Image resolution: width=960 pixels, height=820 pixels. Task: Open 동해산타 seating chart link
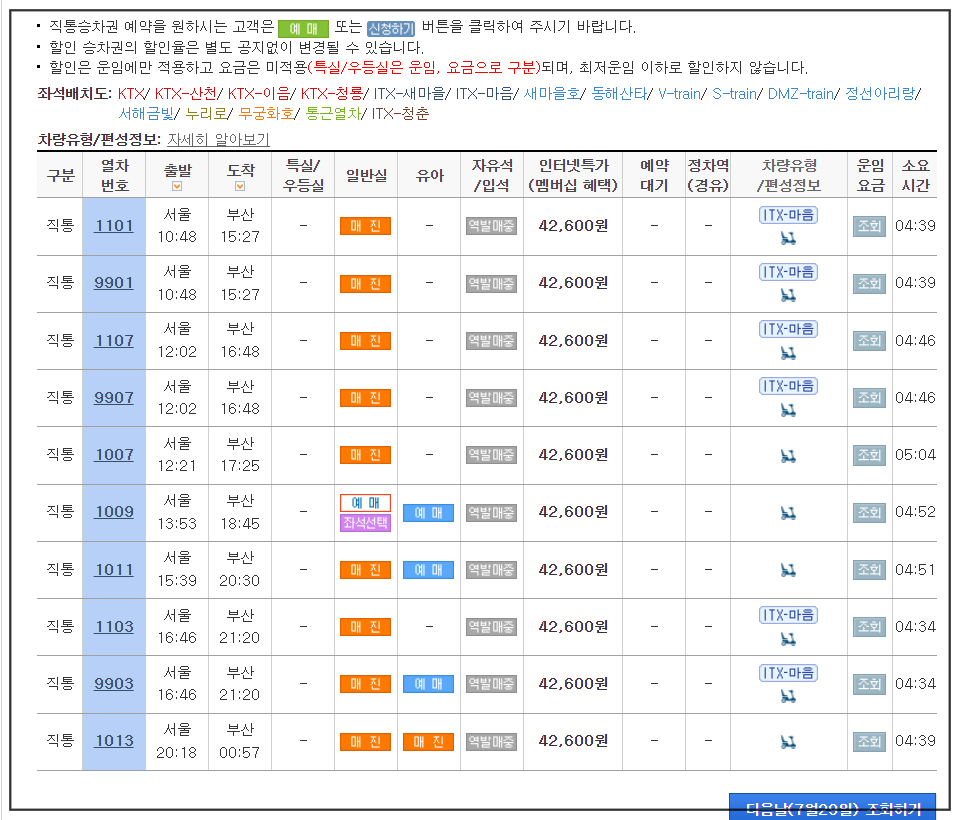click(619, 94)
